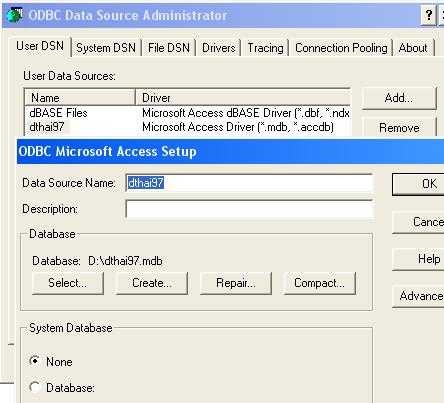Click the question mark help icon
Screen dimensions: 444x403
point(428,15)
